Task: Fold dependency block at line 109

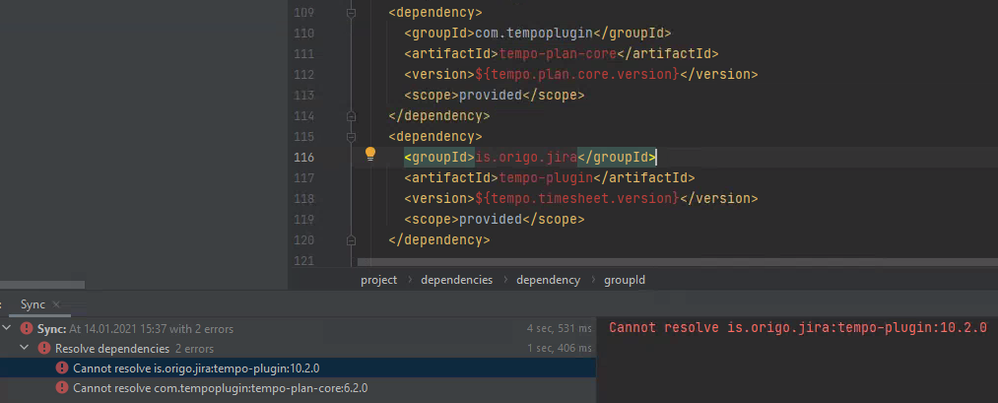Action: 350,13
